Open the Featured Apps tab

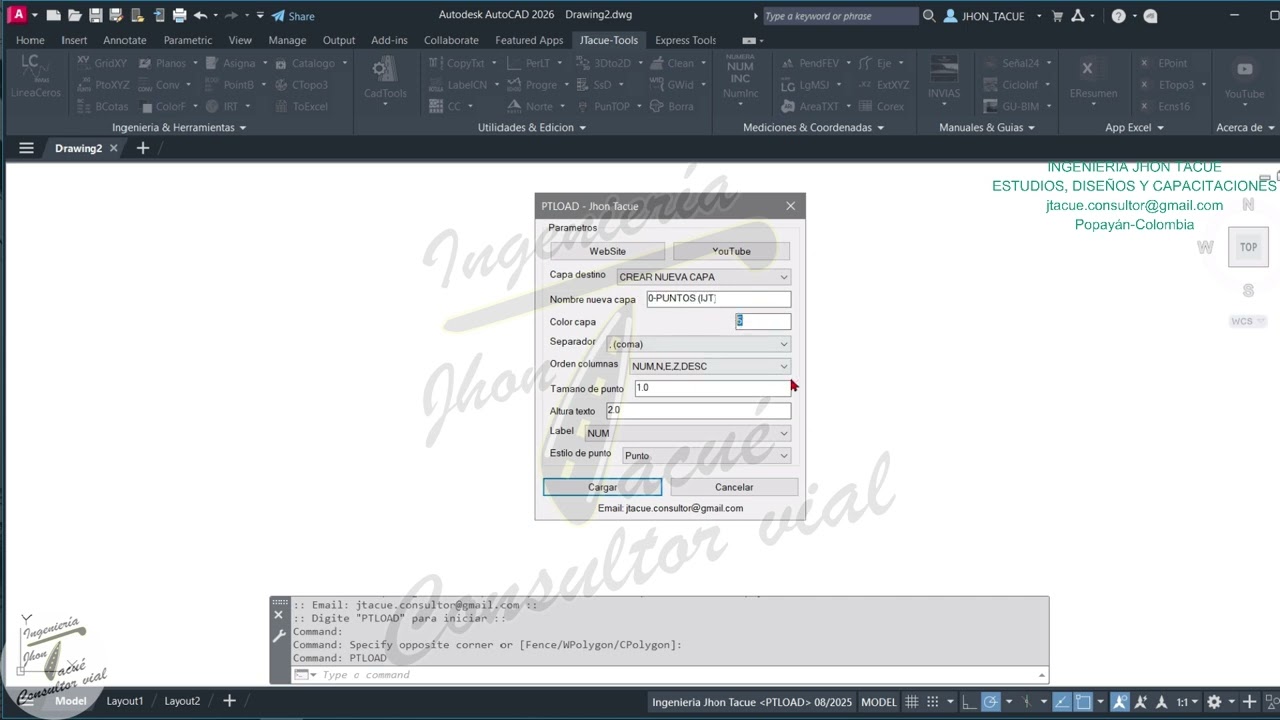(529, 40)
